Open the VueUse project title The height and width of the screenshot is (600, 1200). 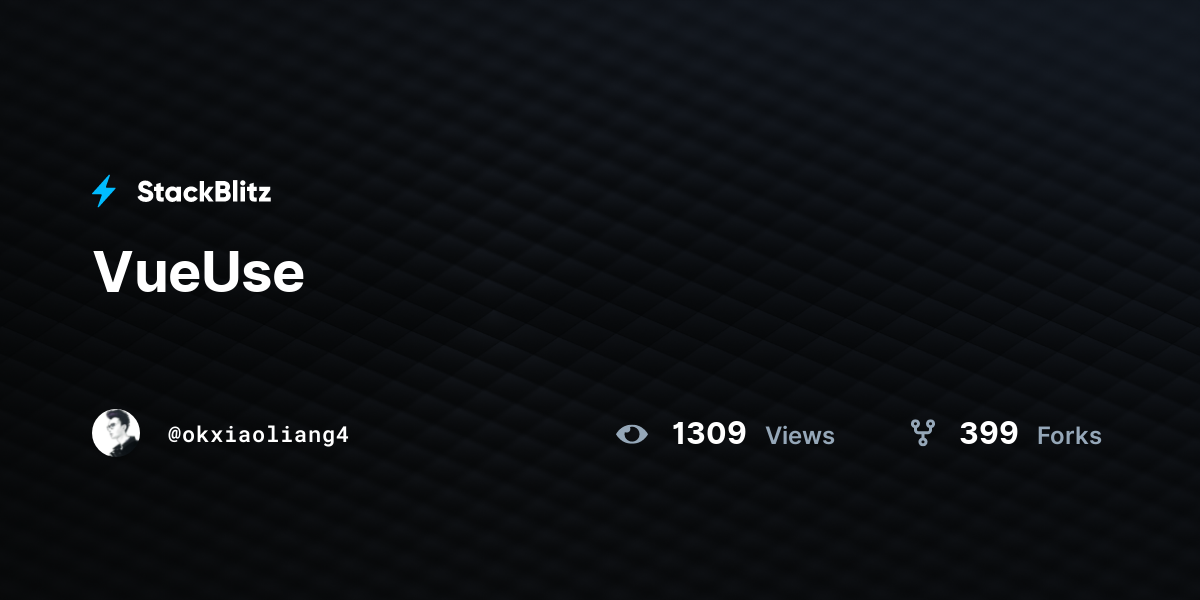tap(199, 272)
